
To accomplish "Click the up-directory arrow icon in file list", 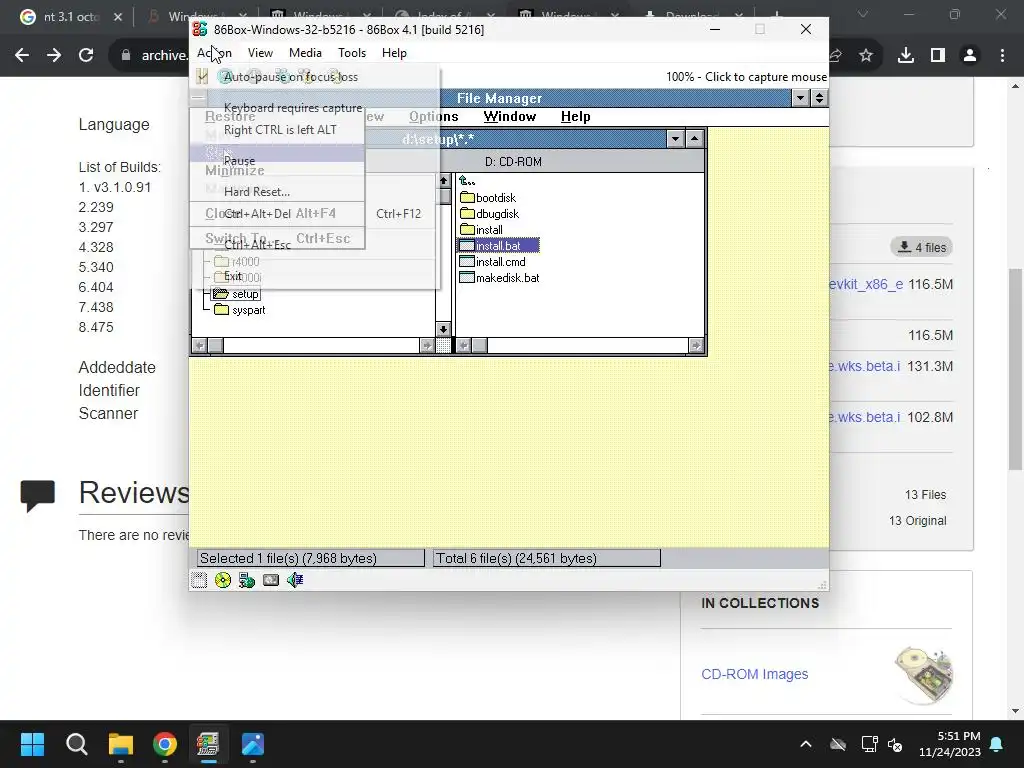I will coord(467,181).
